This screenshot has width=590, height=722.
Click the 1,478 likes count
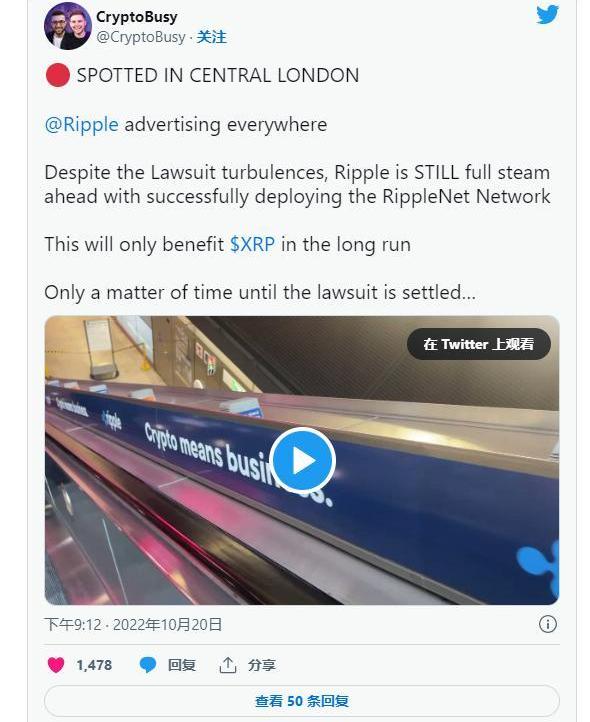coord(94,665)
